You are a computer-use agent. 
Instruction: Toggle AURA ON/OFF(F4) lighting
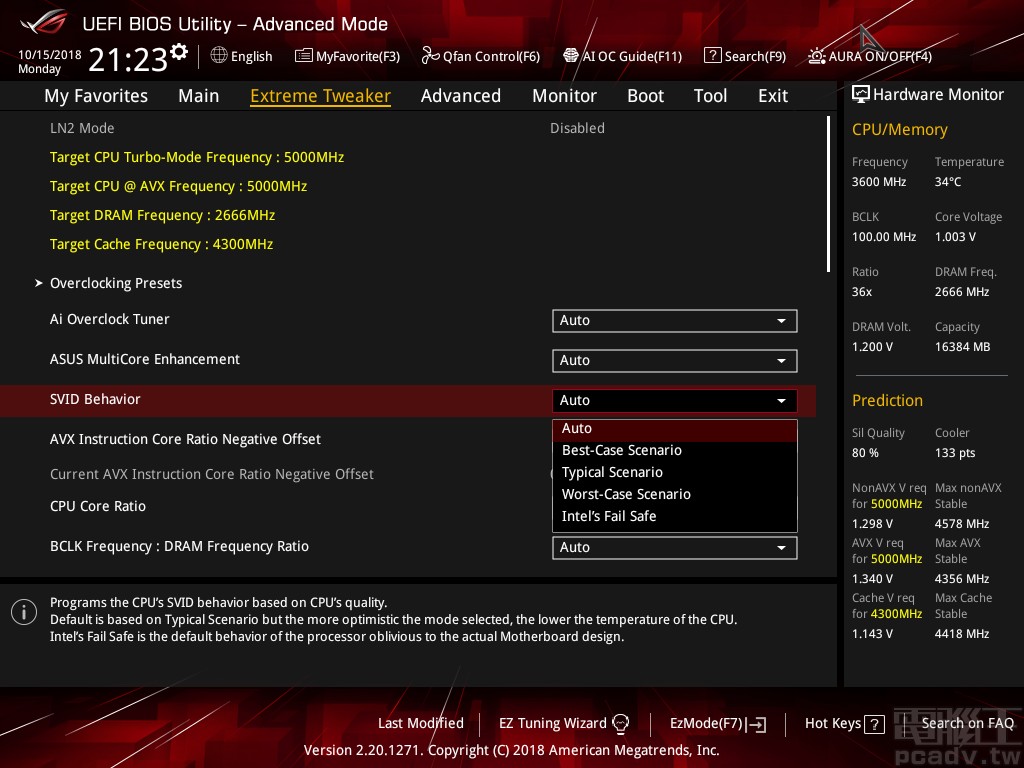pos(817,56)
